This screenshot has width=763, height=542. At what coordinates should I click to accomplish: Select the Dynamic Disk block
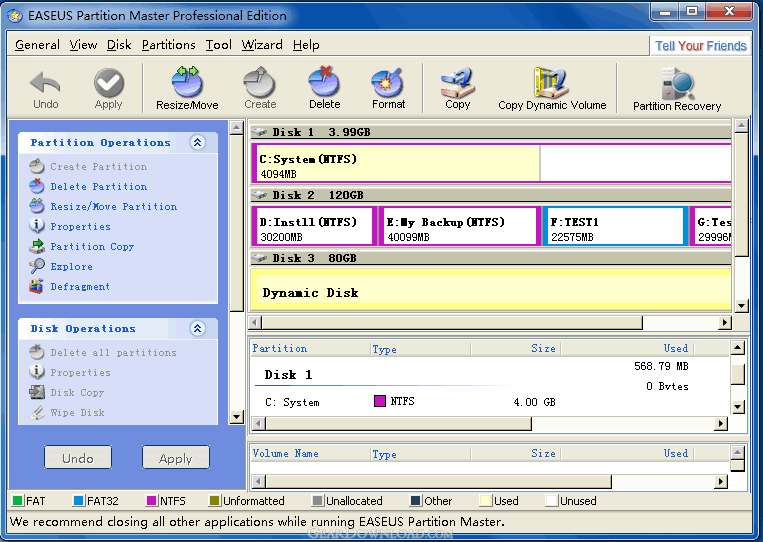pyautogui.click(x=491, y=289)
